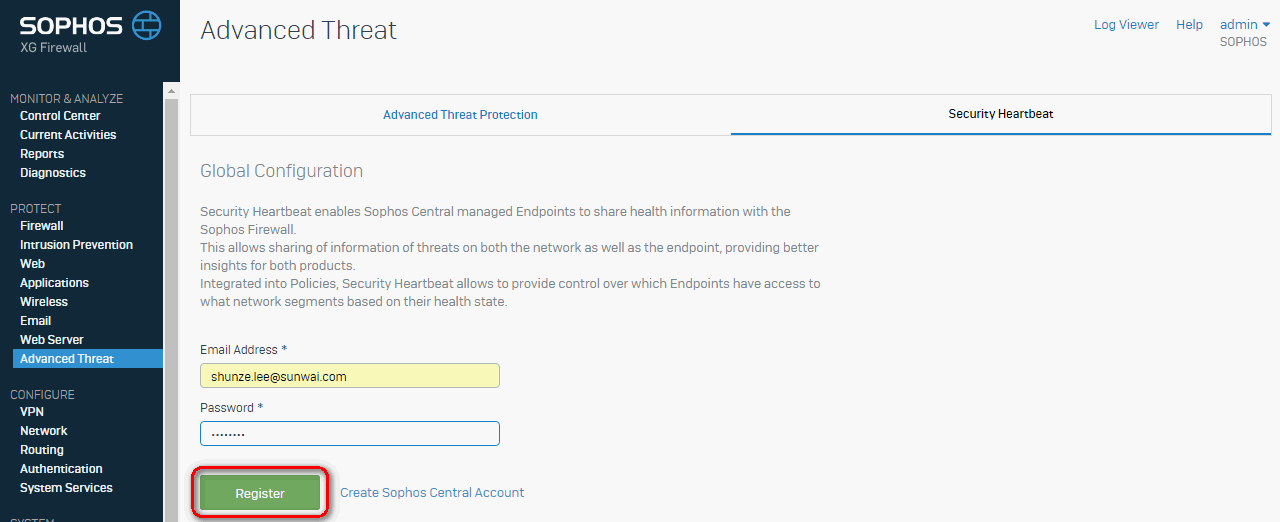Open the Log Viewer link
Screen dimensions: 1280x522
(1126, 24)
